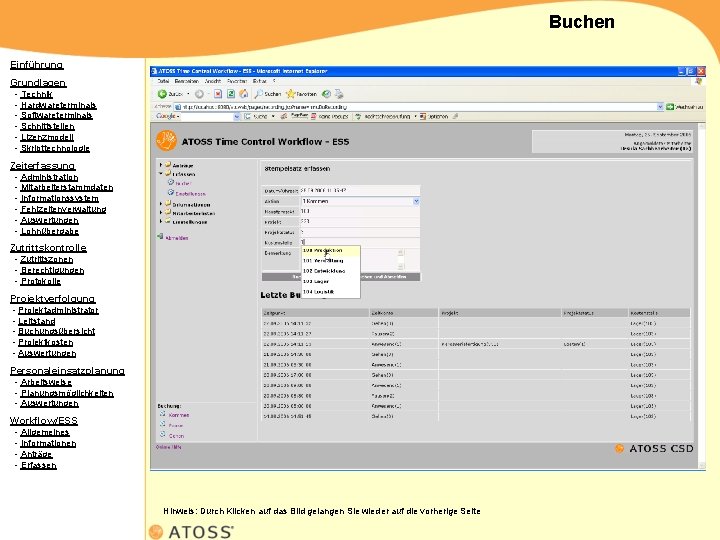Click the Kommen link under Buchung
This screenshot has height=540, width=720.
pyautogui.click(x=179, y=415)
